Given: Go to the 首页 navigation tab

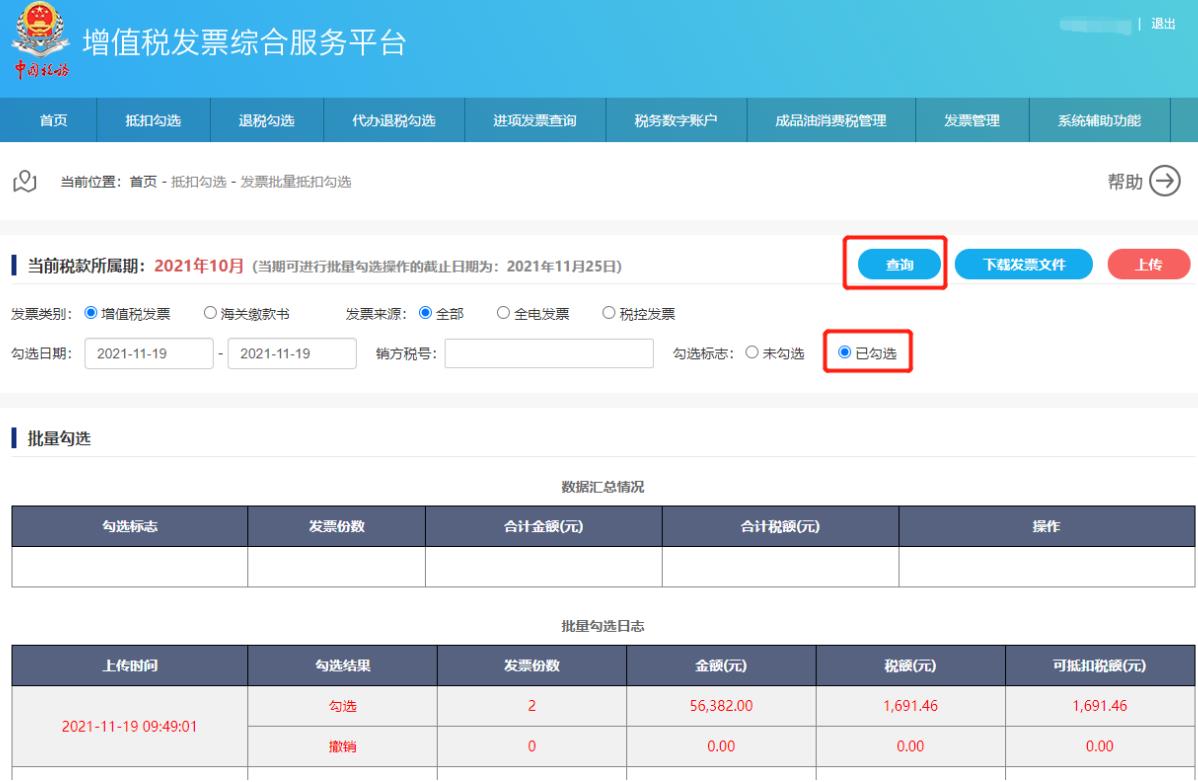Looking at the screenshot, I should (x=53, y=121).
